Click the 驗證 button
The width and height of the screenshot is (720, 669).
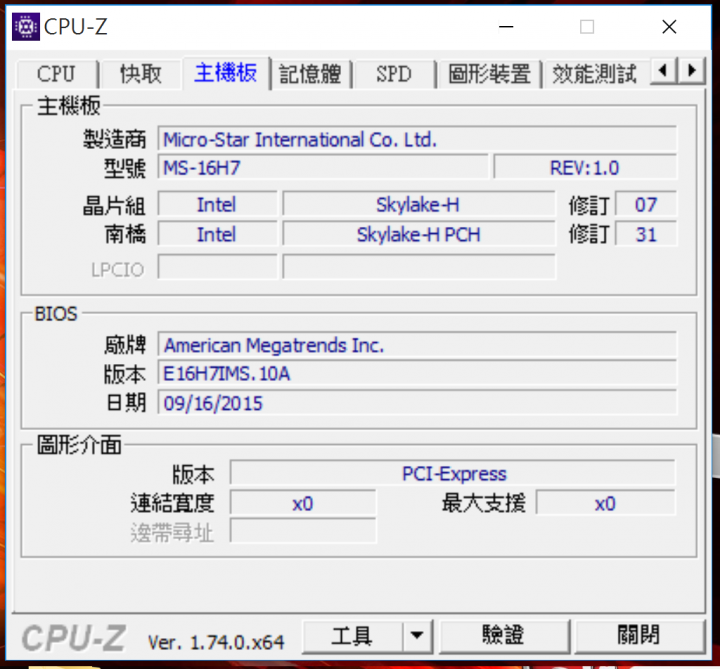[x=504, y=636]
